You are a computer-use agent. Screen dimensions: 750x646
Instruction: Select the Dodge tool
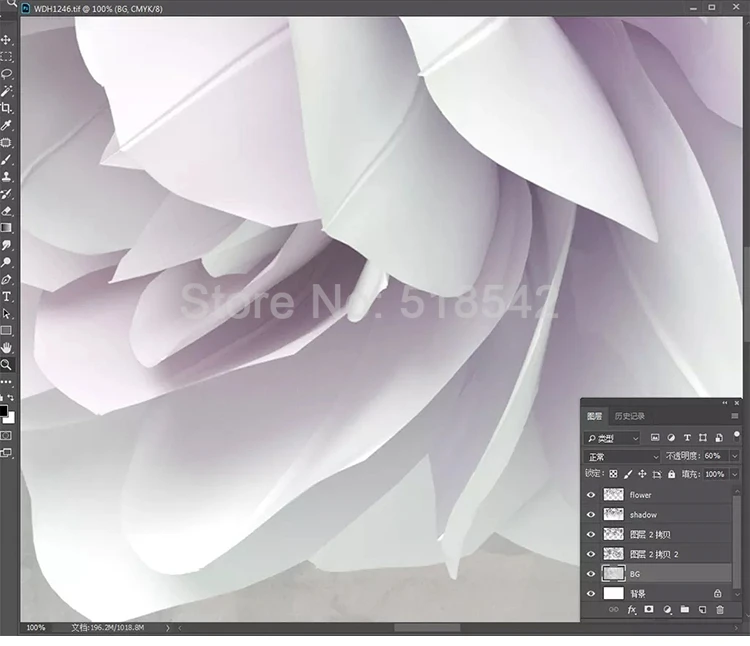point(6,263)
